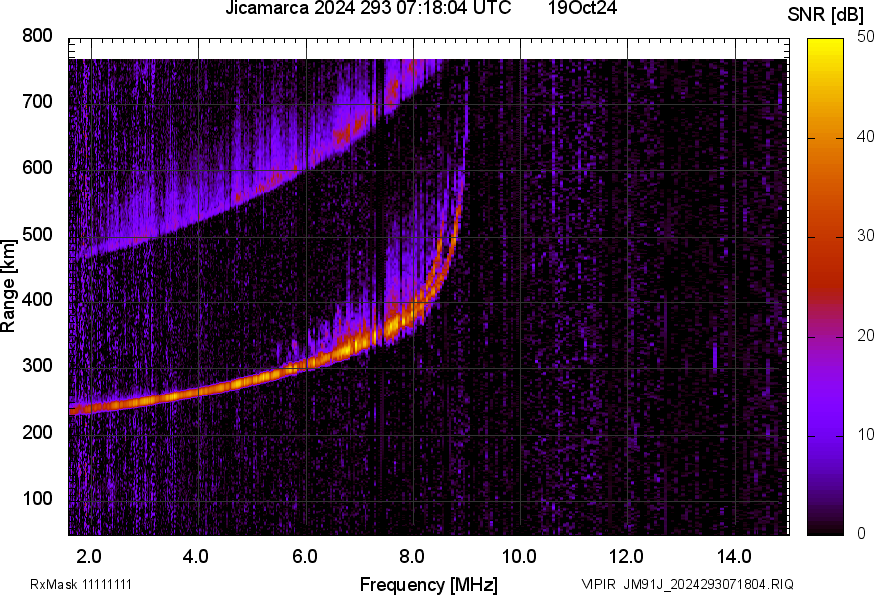Click the '40' colorbar tick label
874x595 pixels.
(x=865, y=137)
